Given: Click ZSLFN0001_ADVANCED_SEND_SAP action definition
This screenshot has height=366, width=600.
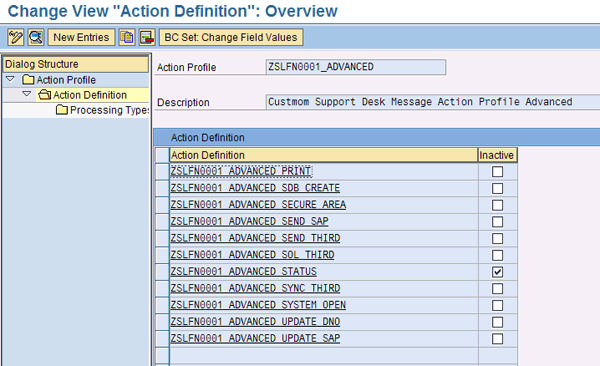Looking at the screenshot, I should pos(249,221).
